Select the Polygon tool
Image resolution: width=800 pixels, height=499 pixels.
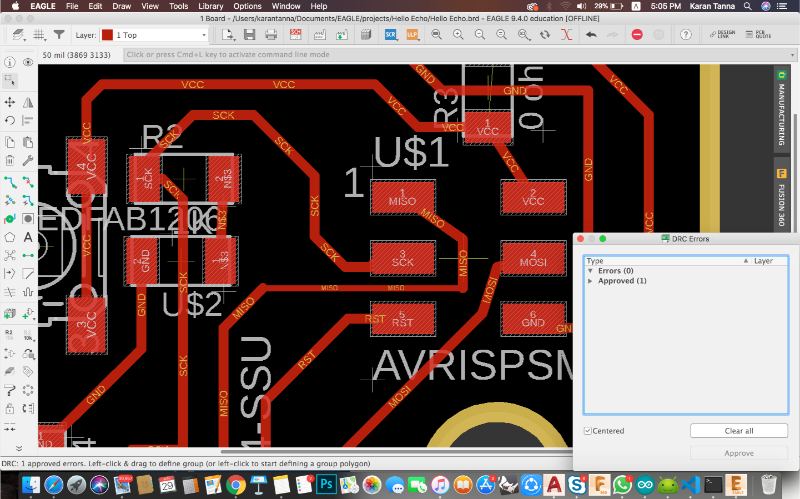(10, 237)
